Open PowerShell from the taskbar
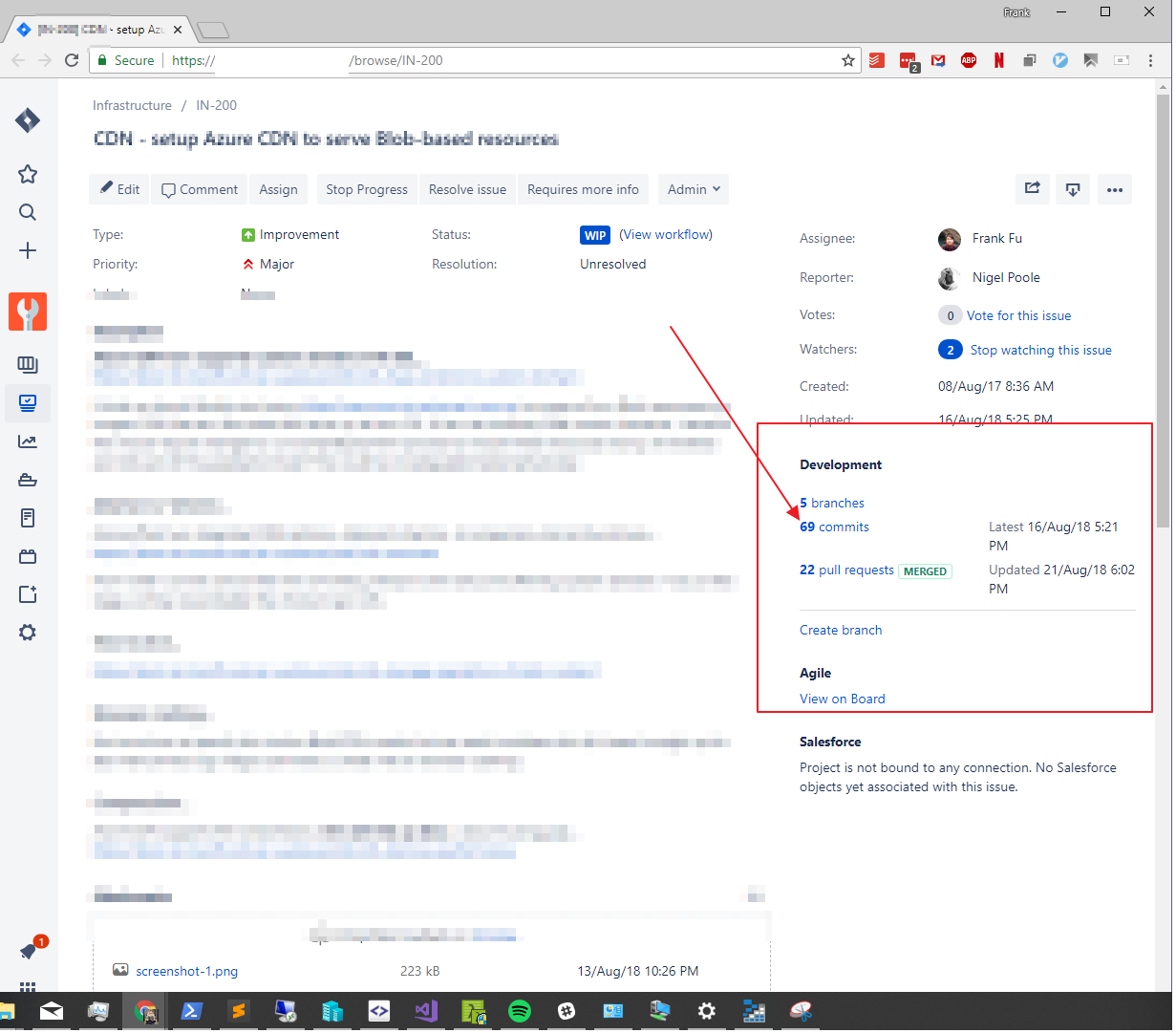This screenshot has height=1033, width=1176. 192,1011
